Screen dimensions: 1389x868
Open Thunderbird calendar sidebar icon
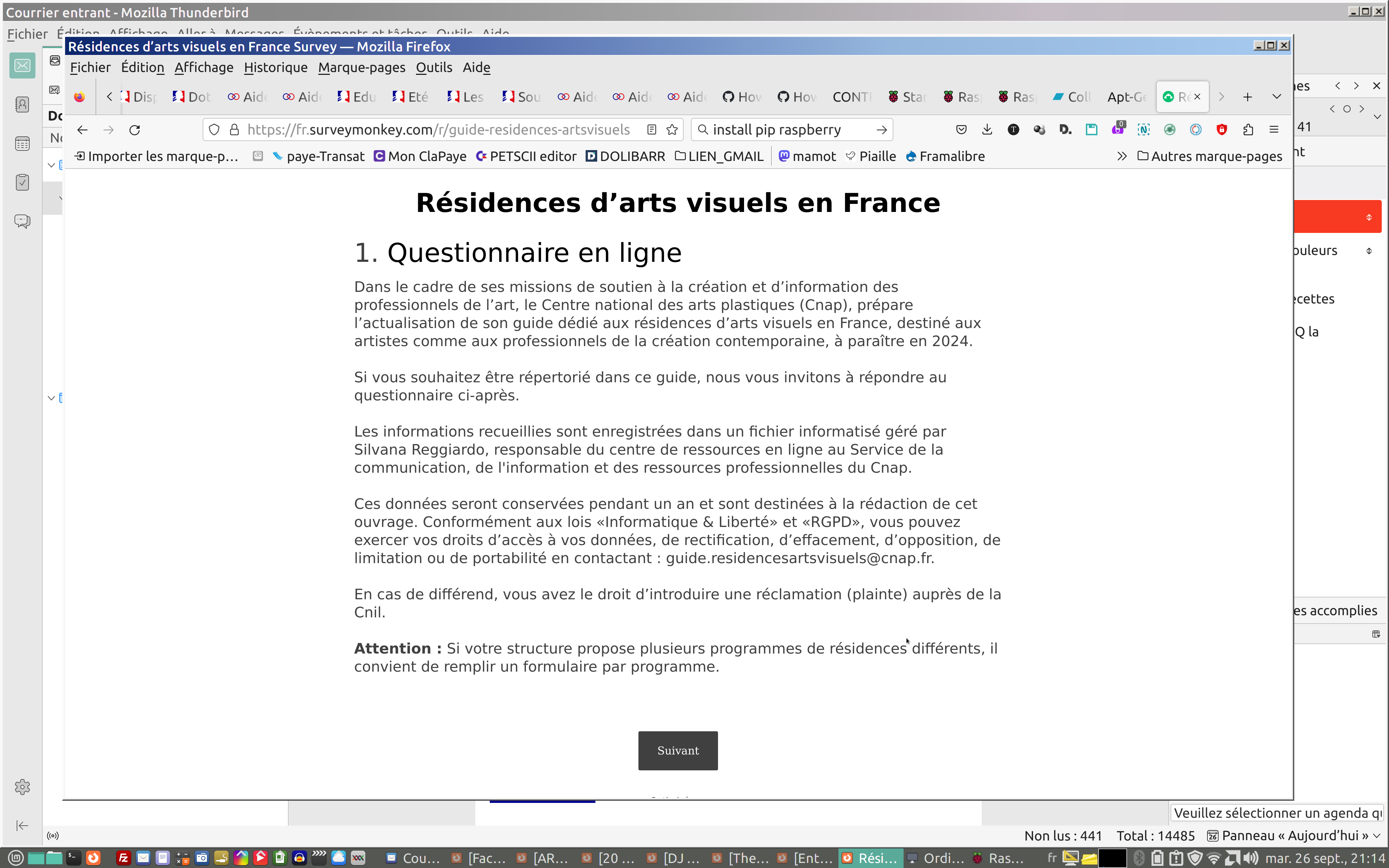click(22, 144)
